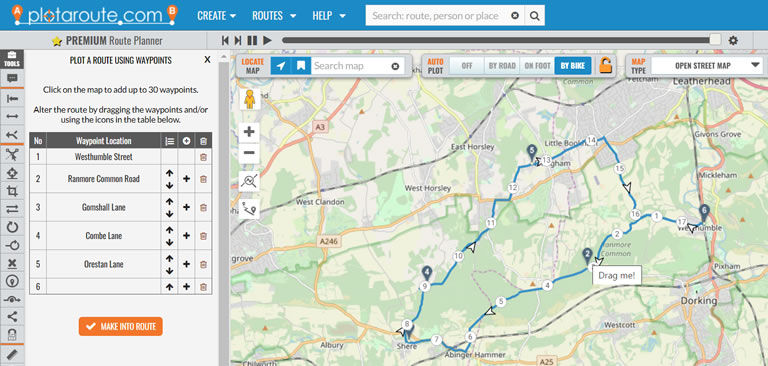Select Ranmore Common Road waypoint cell
Image resolution: width=768 pixels, height=366 pixels.
pyautogui.click(x=104, y=179)
